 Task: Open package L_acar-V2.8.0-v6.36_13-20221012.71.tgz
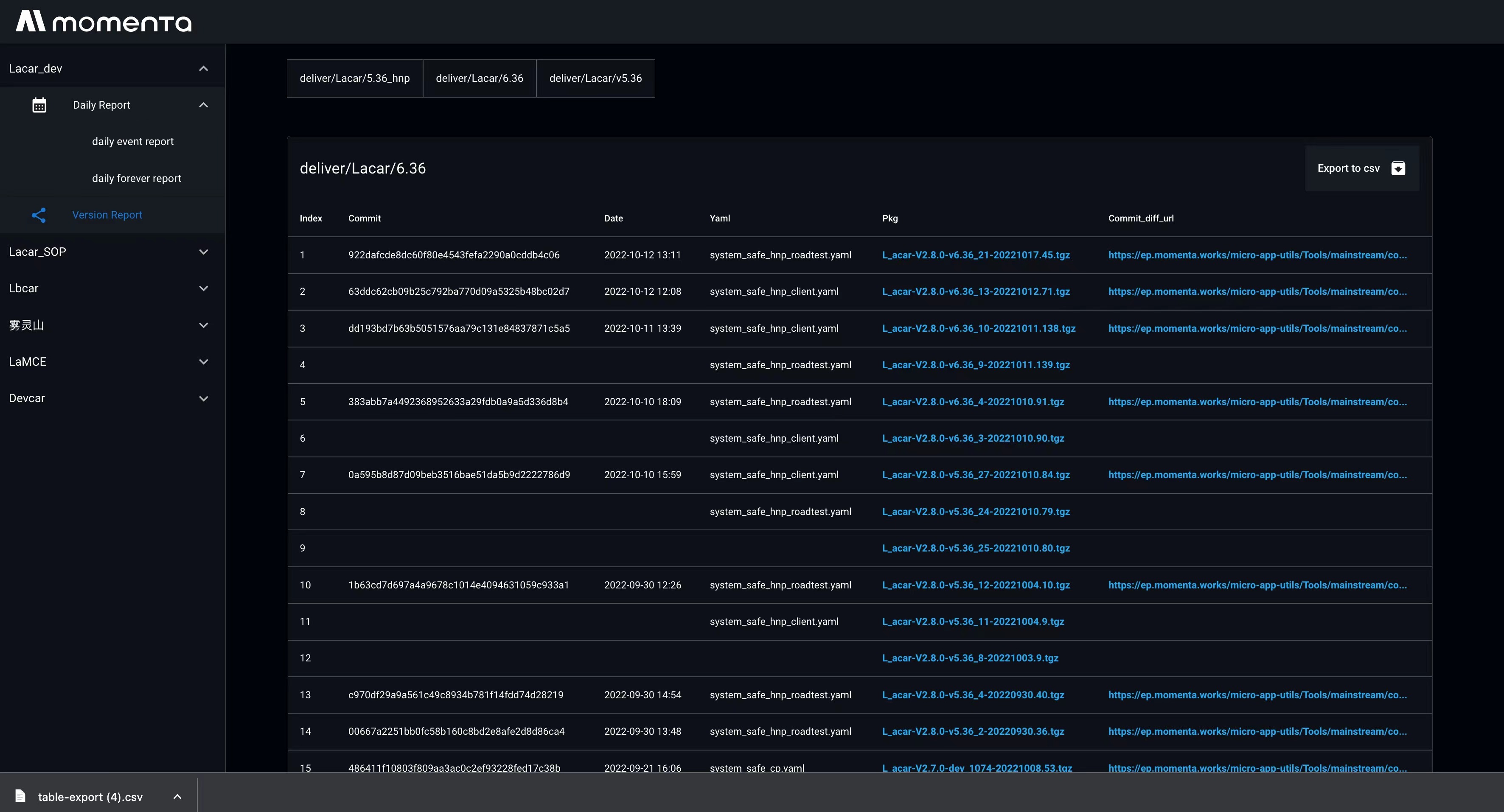[976, 291]
